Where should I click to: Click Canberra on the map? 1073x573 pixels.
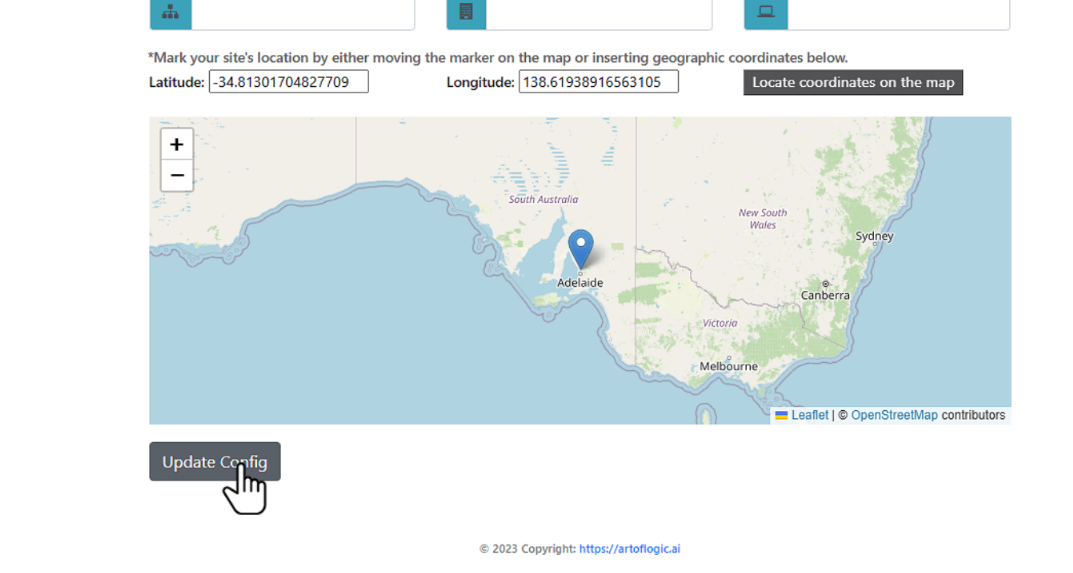(825, 295)
